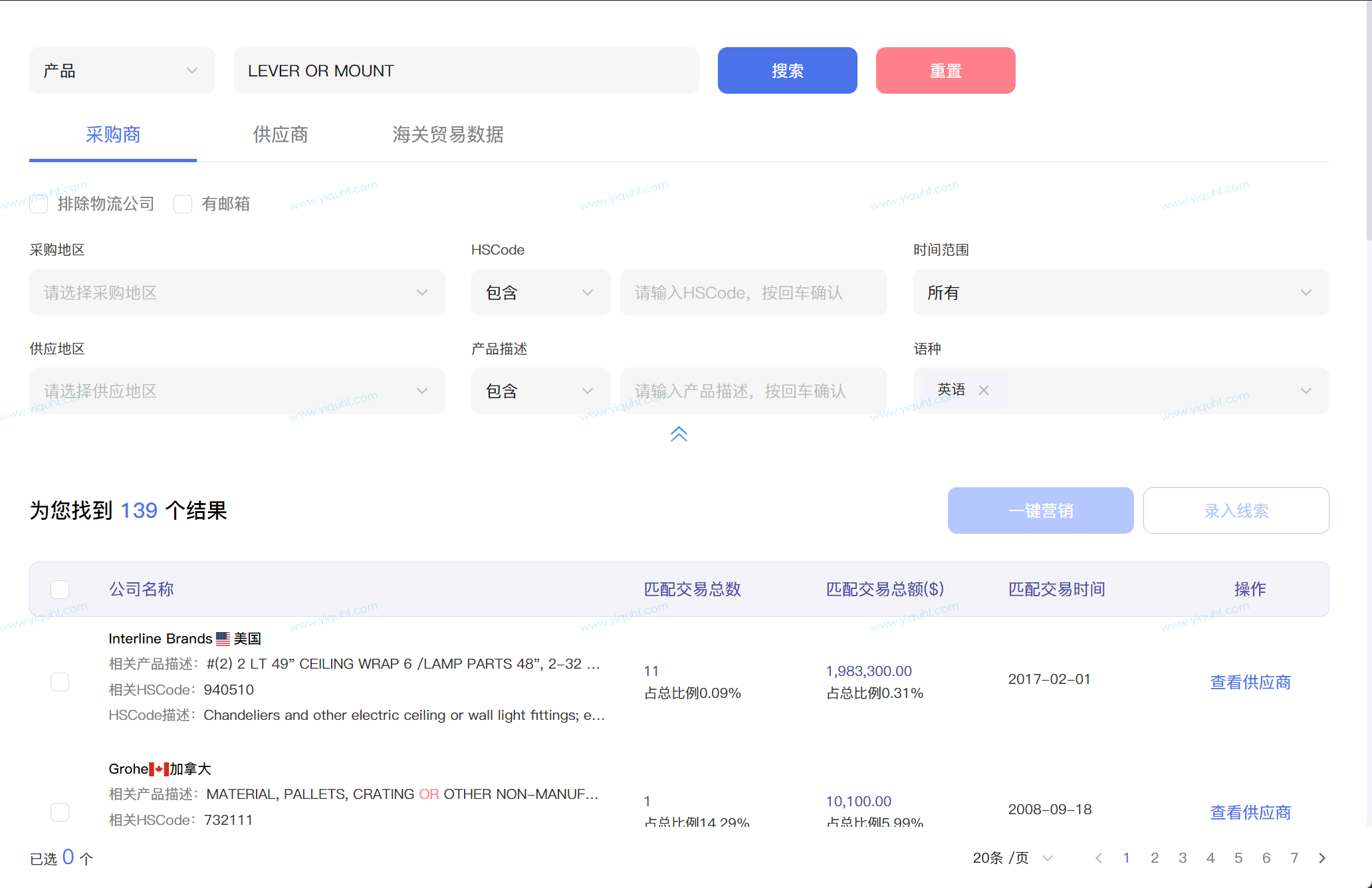Click the Interline Brands company name

pos(160,639)
